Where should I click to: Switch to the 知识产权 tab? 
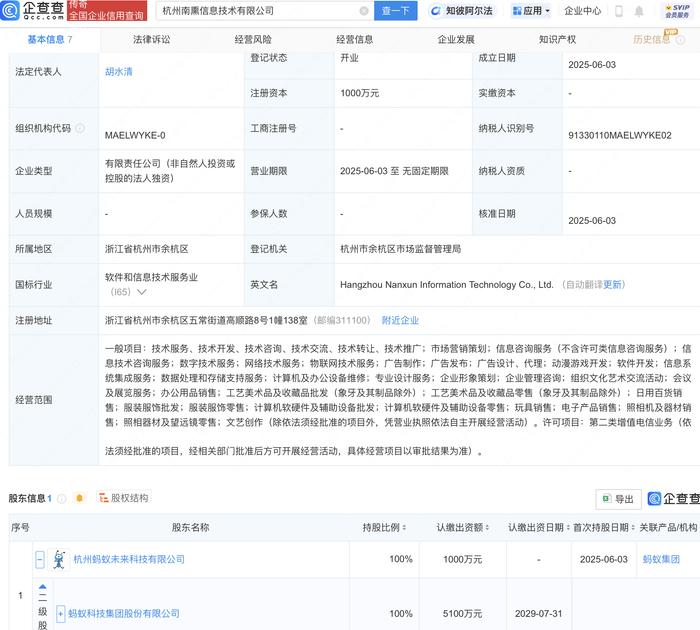pos(557,40)
